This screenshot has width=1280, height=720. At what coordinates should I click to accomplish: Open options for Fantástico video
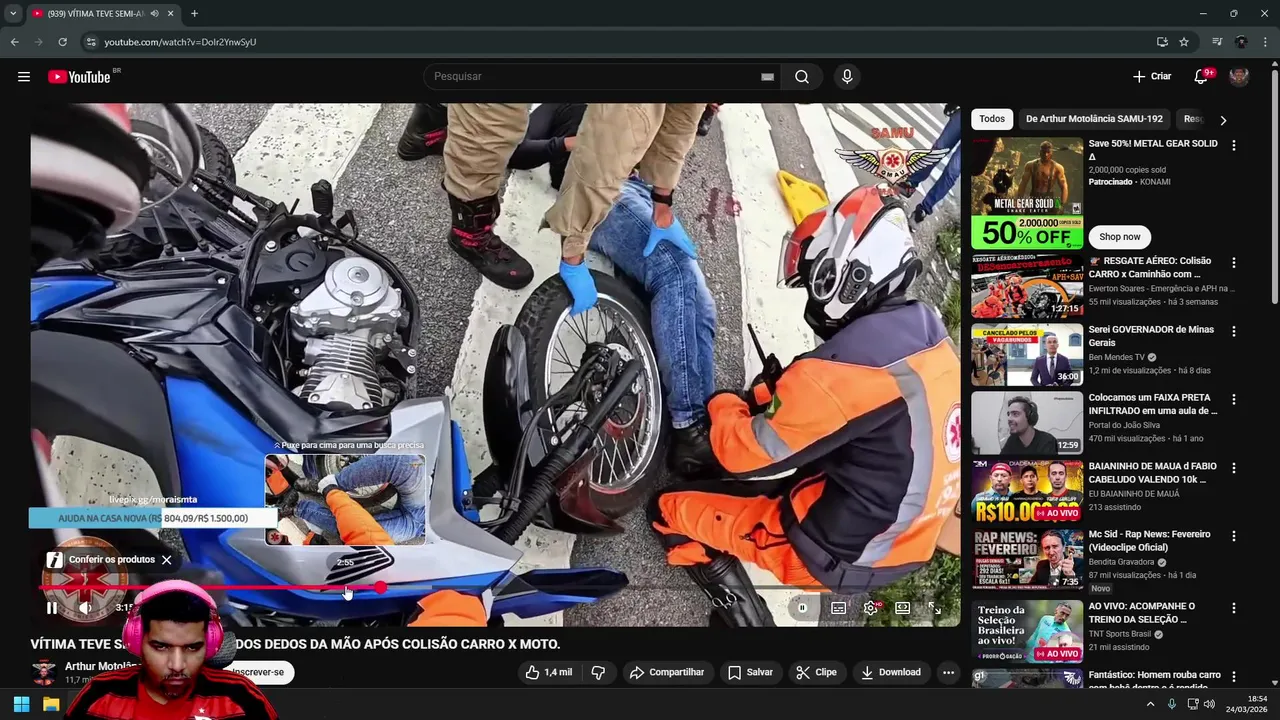(x=1233, y=677)
